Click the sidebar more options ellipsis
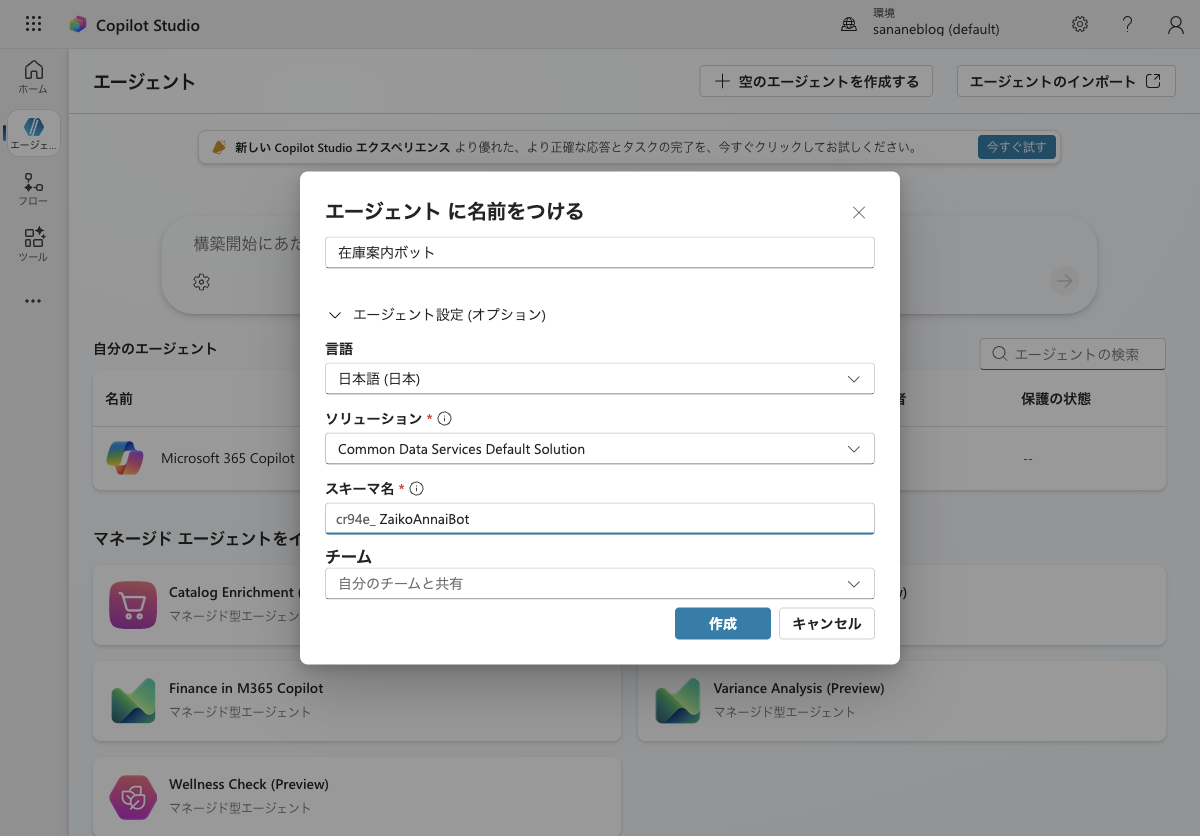Viewport: 1200px width, 836px height. [33, 300]
